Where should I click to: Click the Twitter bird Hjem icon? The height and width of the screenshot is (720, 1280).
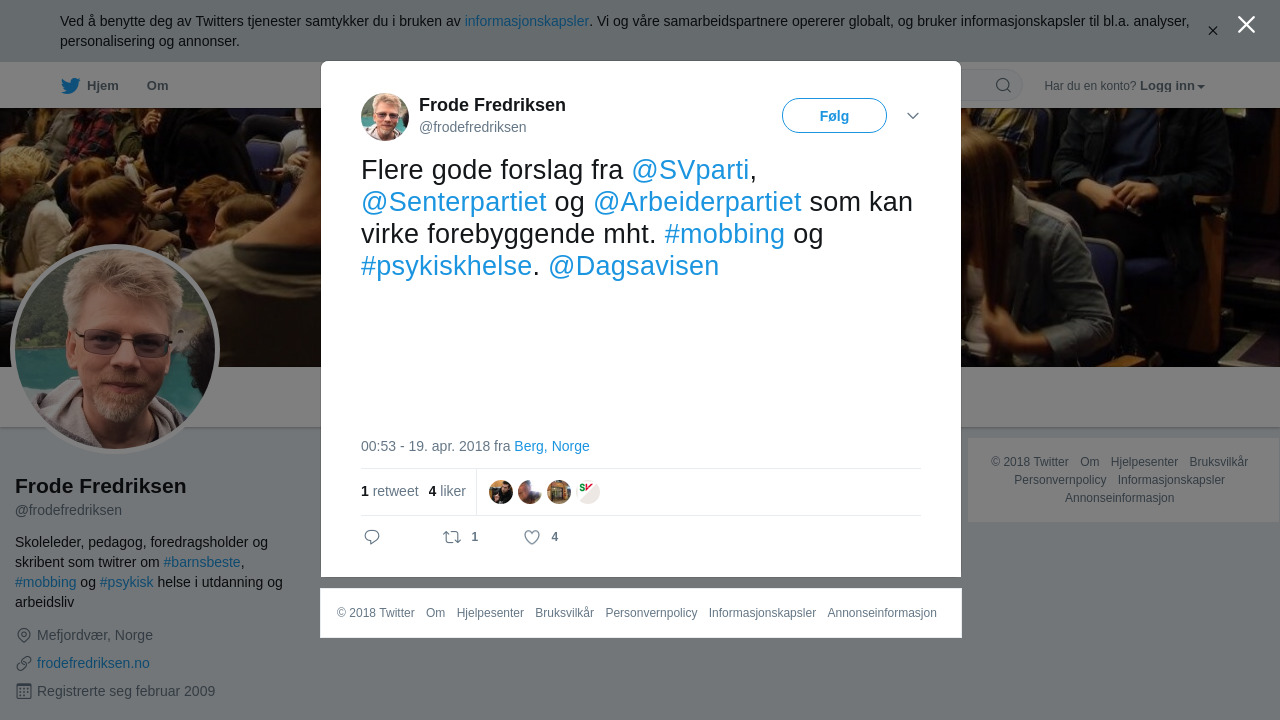coord(70,86)
